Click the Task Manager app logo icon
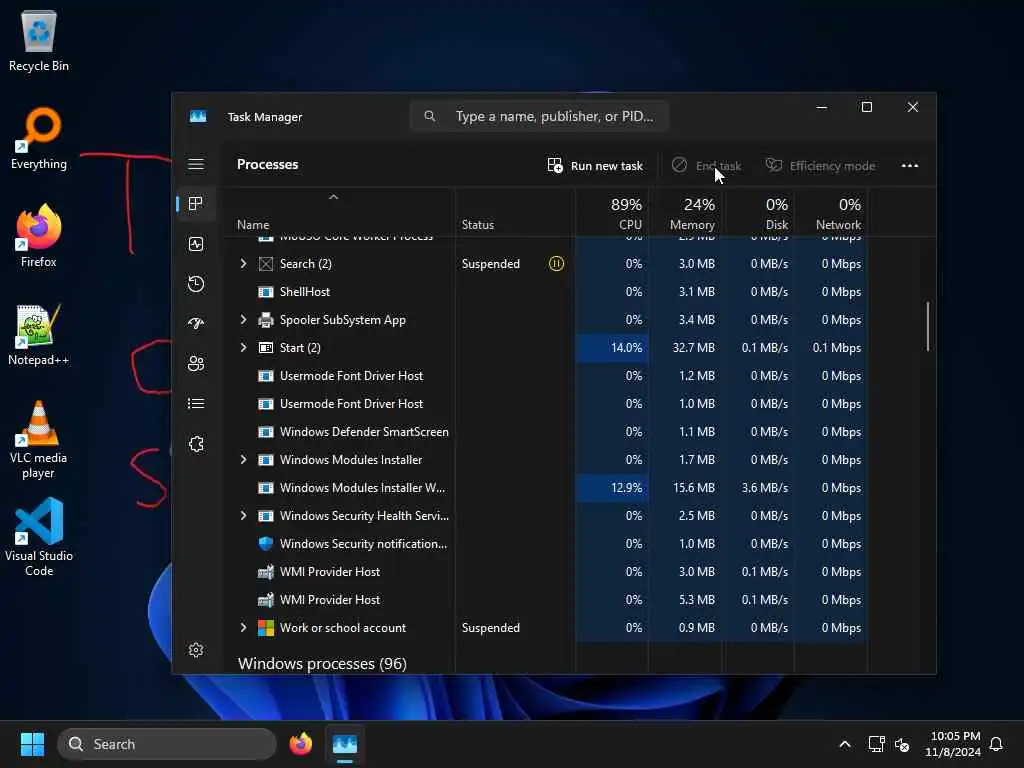 point(198,116)
